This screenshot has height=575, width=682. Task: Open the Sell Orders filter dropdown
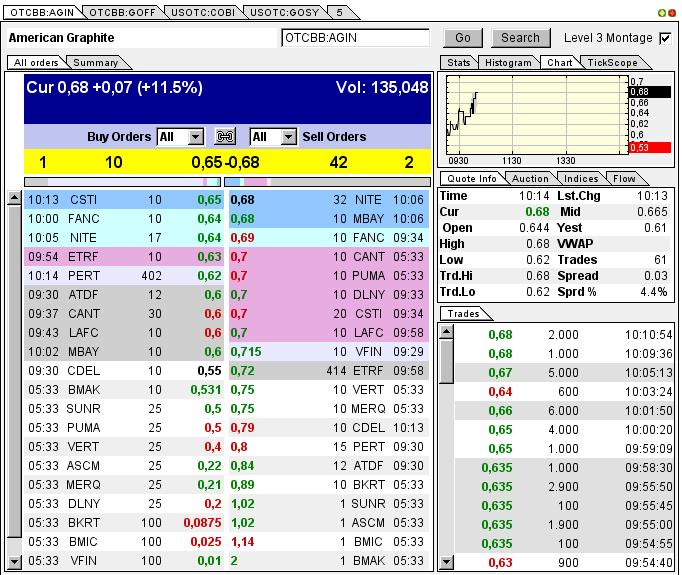coord(288,137)
